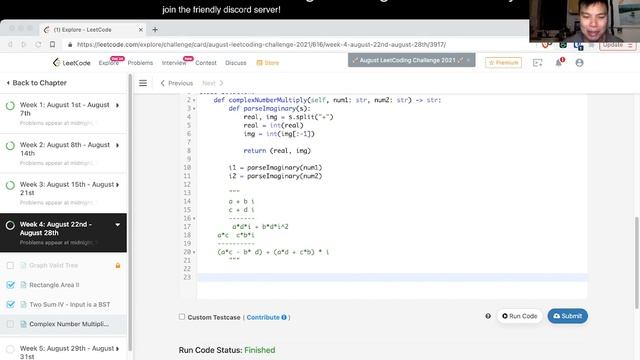Open the Rectangle Area II problem

click(x=54, y=285)
